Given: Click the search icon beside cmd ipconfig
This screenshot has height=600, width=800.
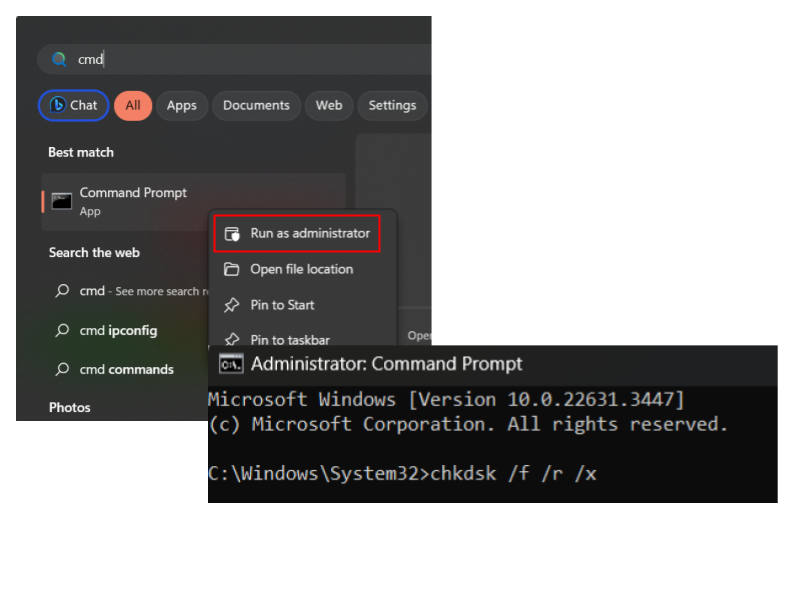Looking at the screenshot, I should (62, 331).
